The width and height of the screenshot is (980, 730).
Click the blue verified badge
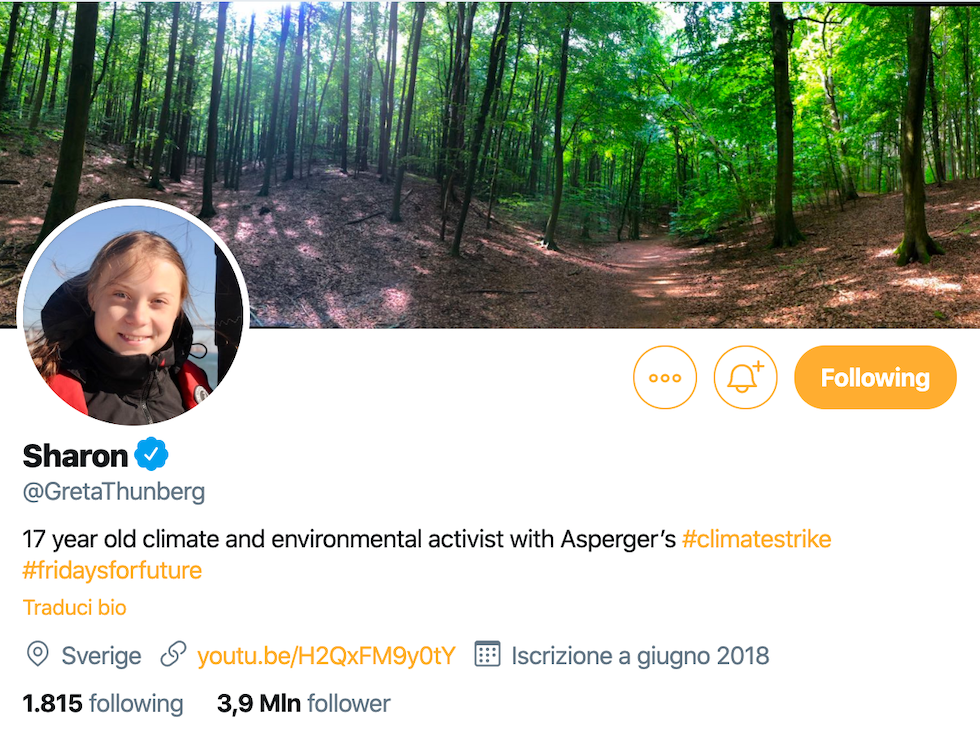coord(152,455)
